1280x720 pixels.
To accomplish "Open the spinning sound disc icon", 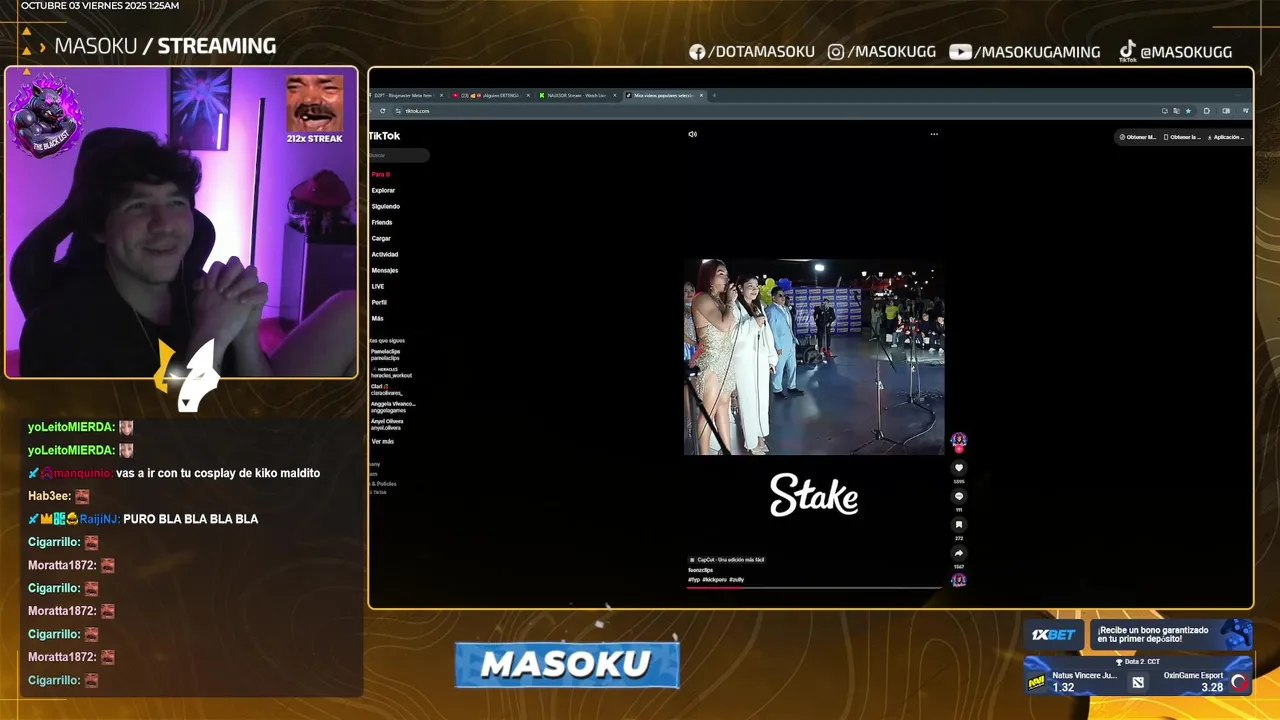I will point(959,580).
